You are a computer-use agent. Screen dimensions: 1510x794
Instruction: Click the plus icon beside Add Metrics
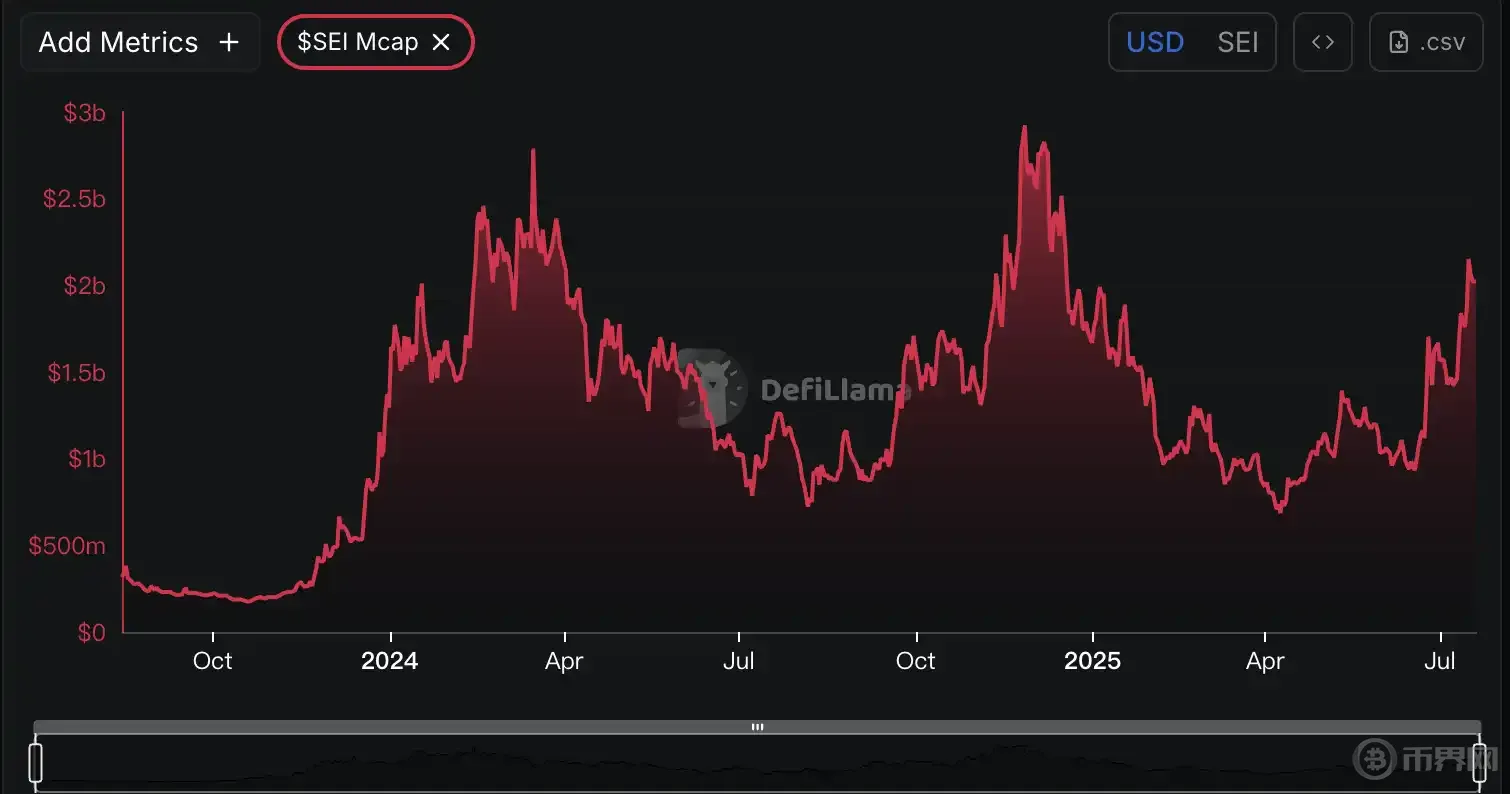(229, 43)
